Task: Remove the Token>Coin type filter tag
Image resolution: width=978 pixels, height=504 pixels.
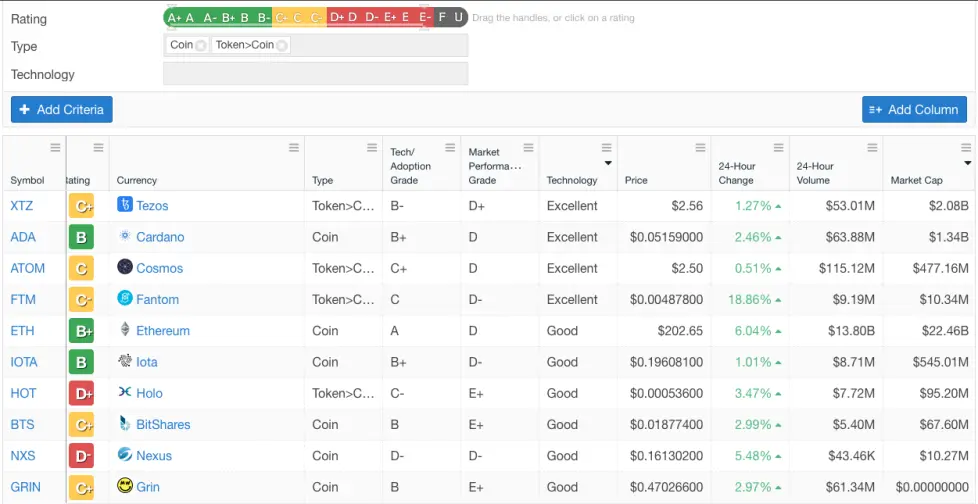Action: 282,46
